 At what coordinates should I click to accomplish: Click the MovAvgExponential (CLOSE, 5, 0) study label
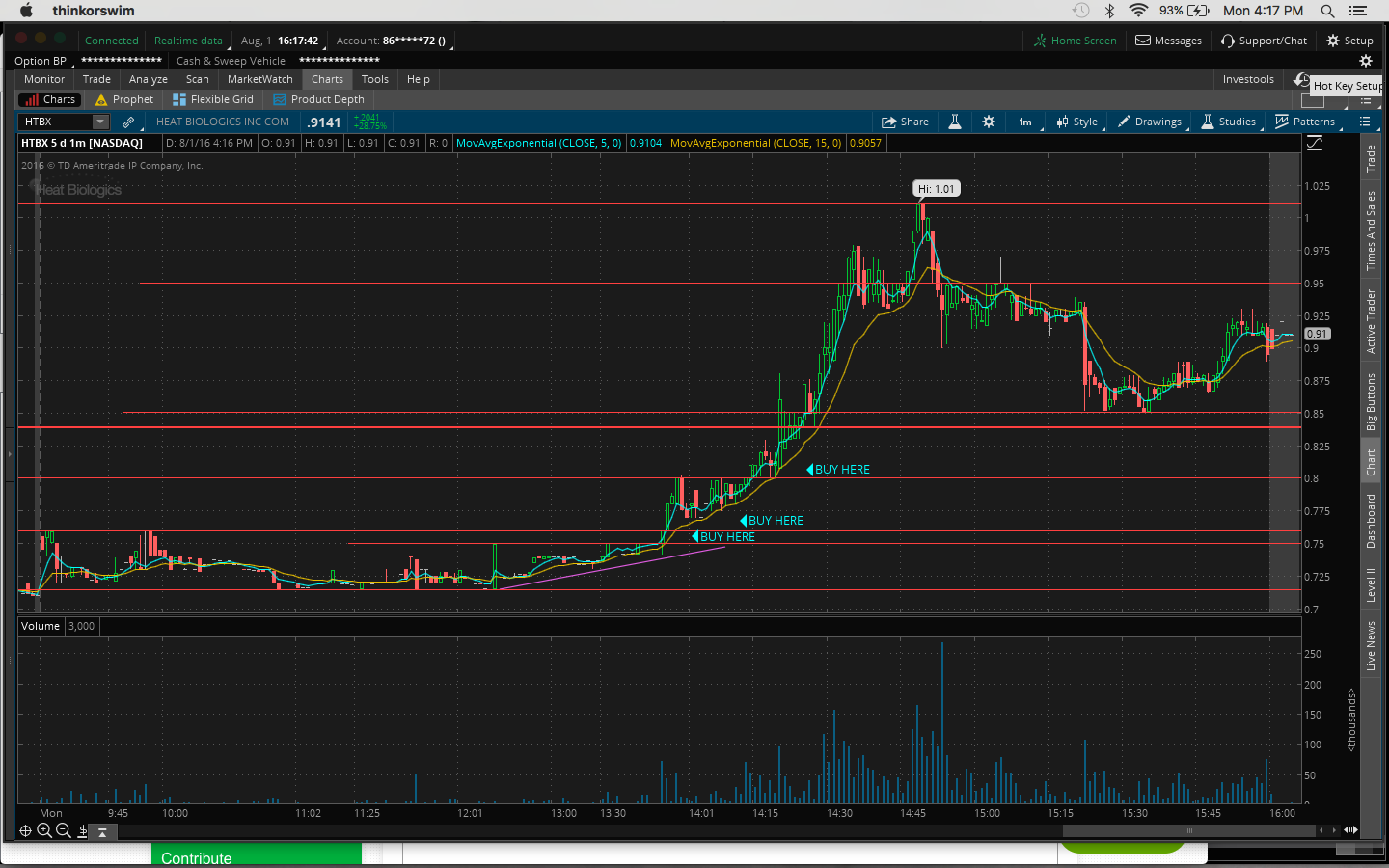point(539,143)
